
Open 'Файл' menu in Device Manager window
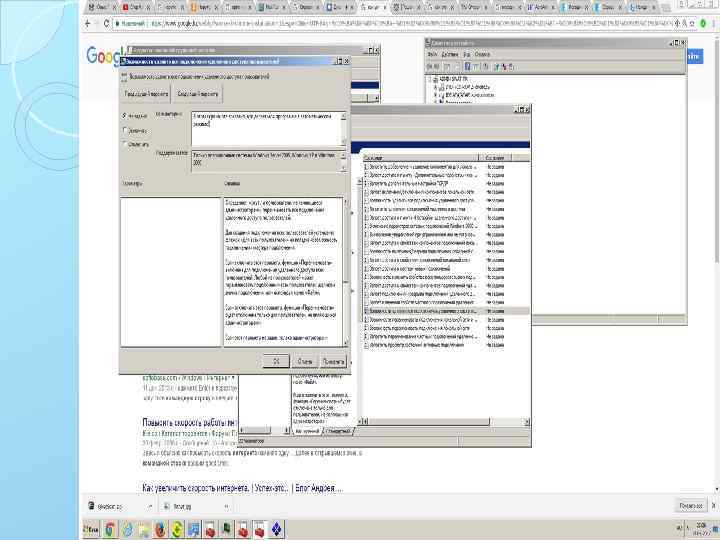[433, 55]
